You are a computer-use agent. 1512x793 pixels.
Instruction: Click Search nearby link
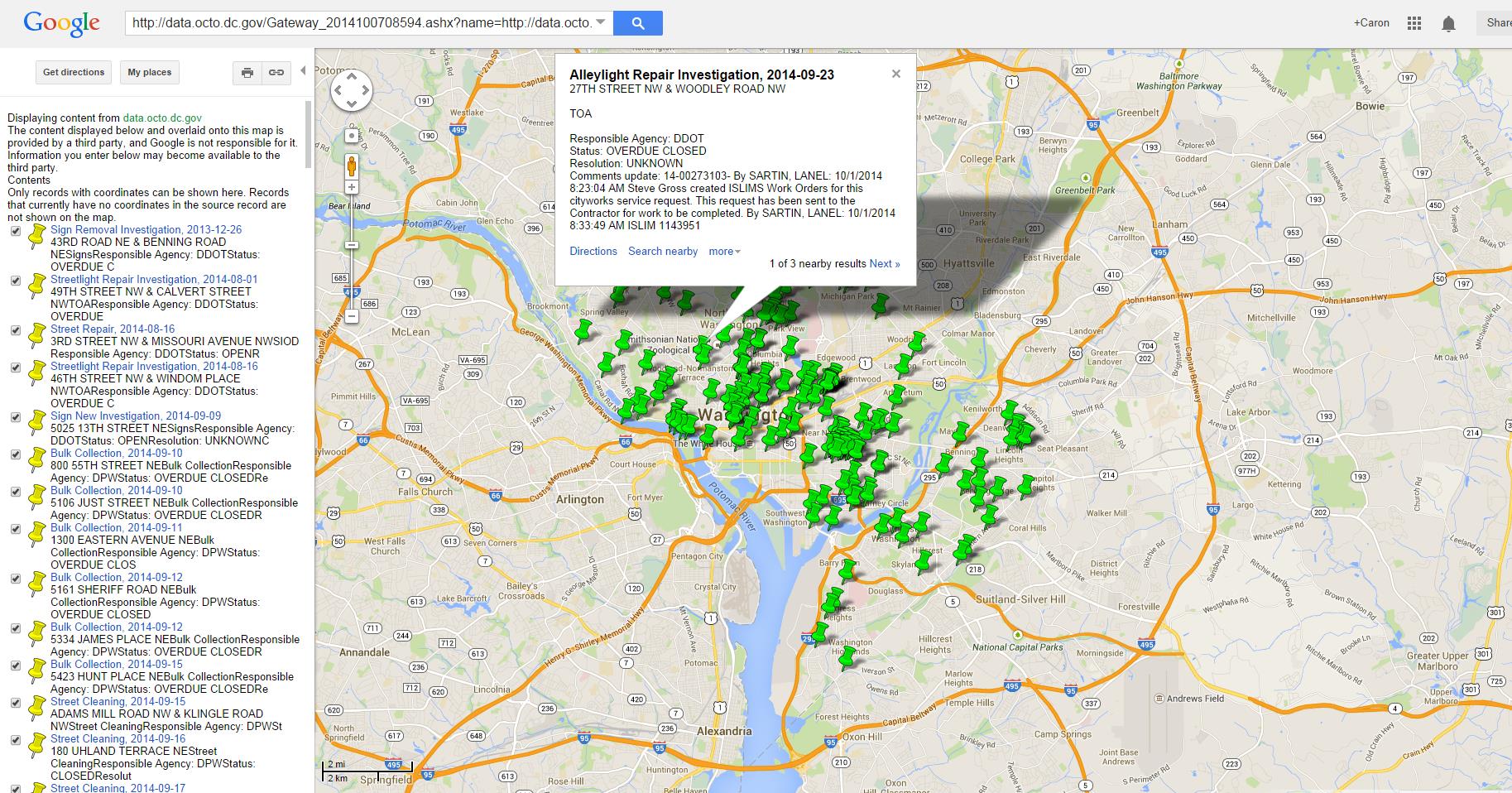(663, 252)
